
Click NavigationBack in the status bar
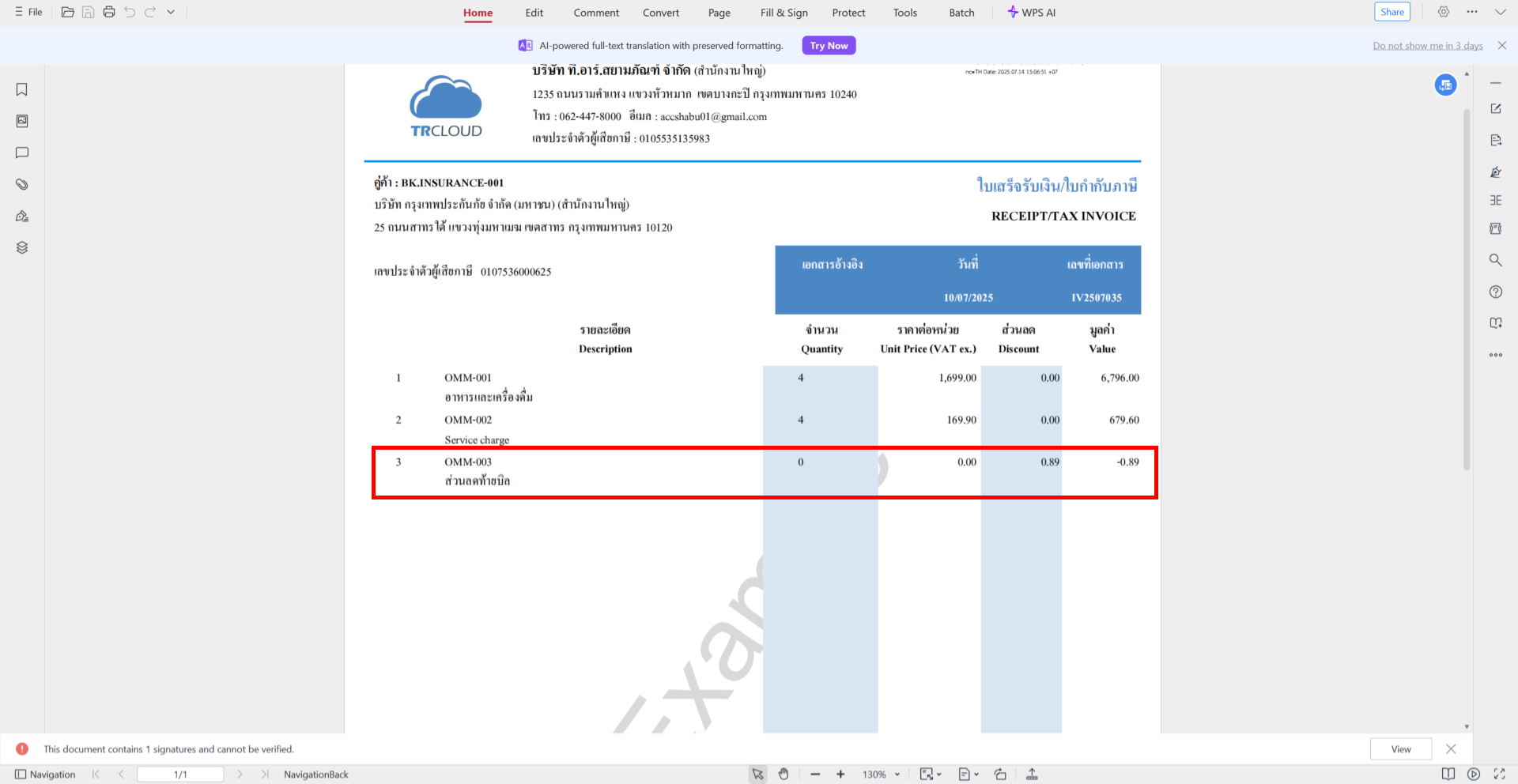click(x=316, y=775)
